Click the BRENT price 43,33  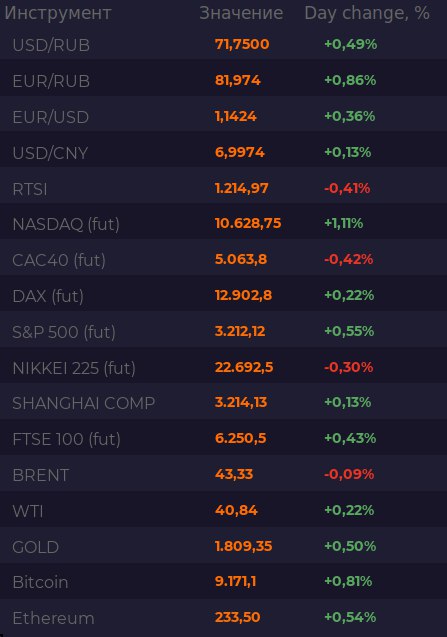234,474
